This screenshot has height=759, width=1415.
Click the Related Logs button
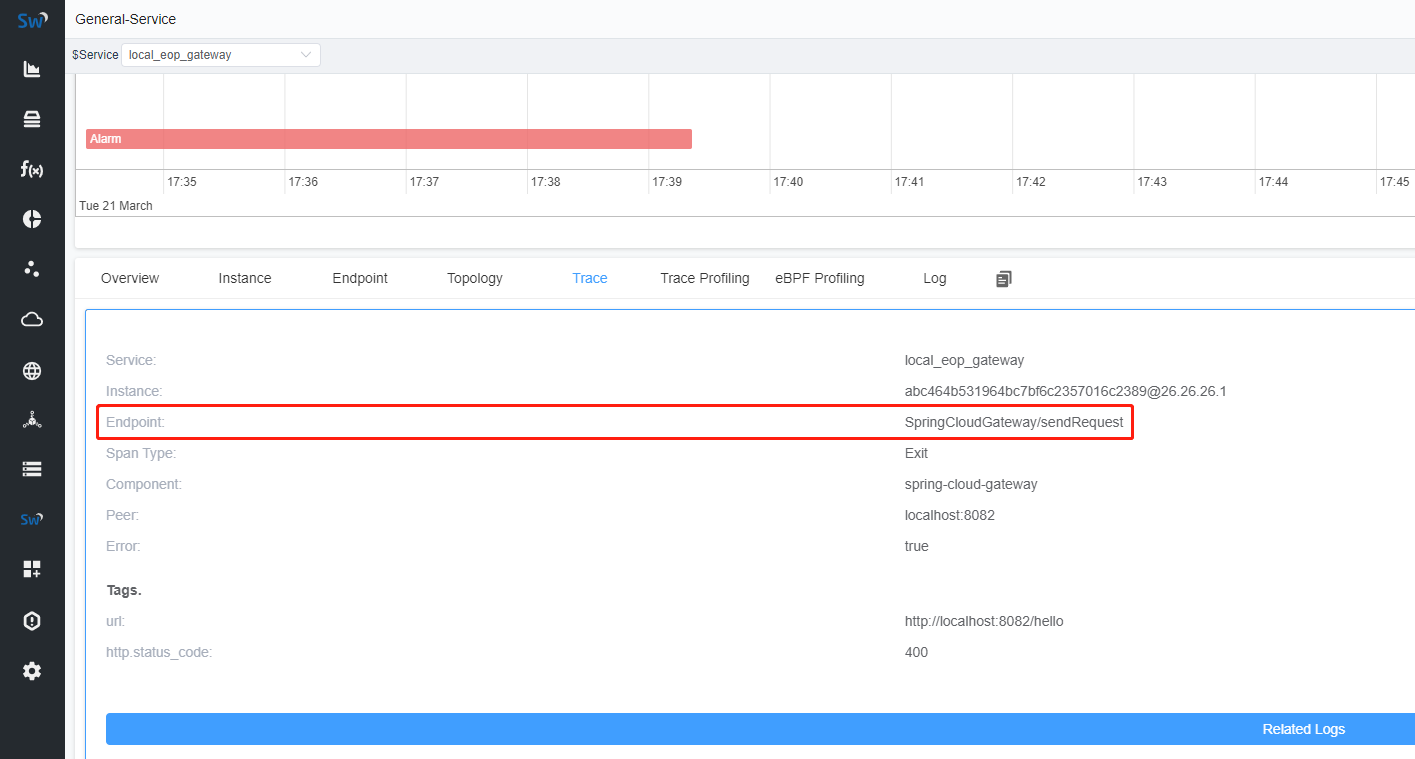[x=1302, y=729]
